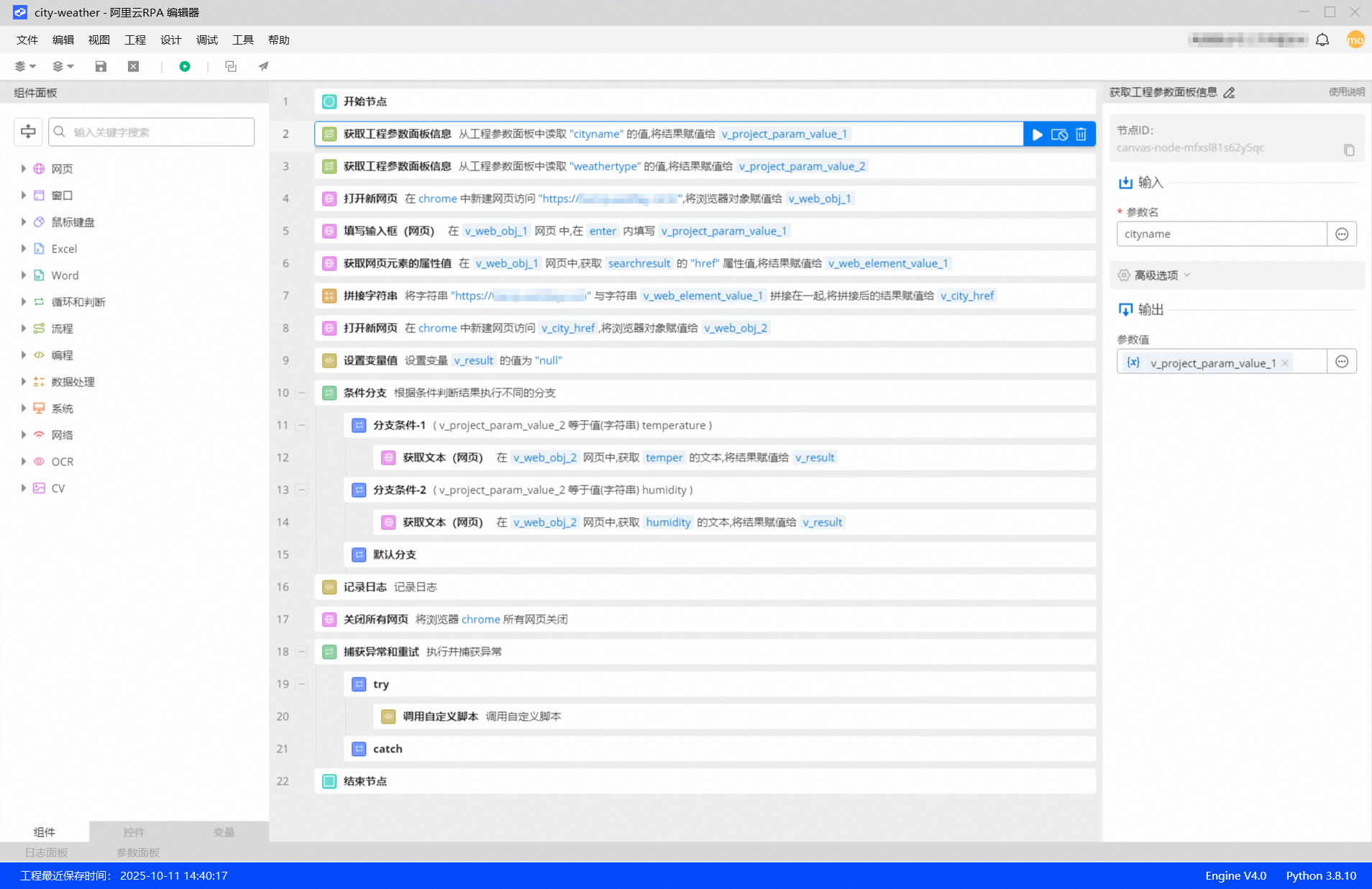
Task: Click the 调用自定义脚本 step icon
Action: pyautogui.click(x=388, y=716)
